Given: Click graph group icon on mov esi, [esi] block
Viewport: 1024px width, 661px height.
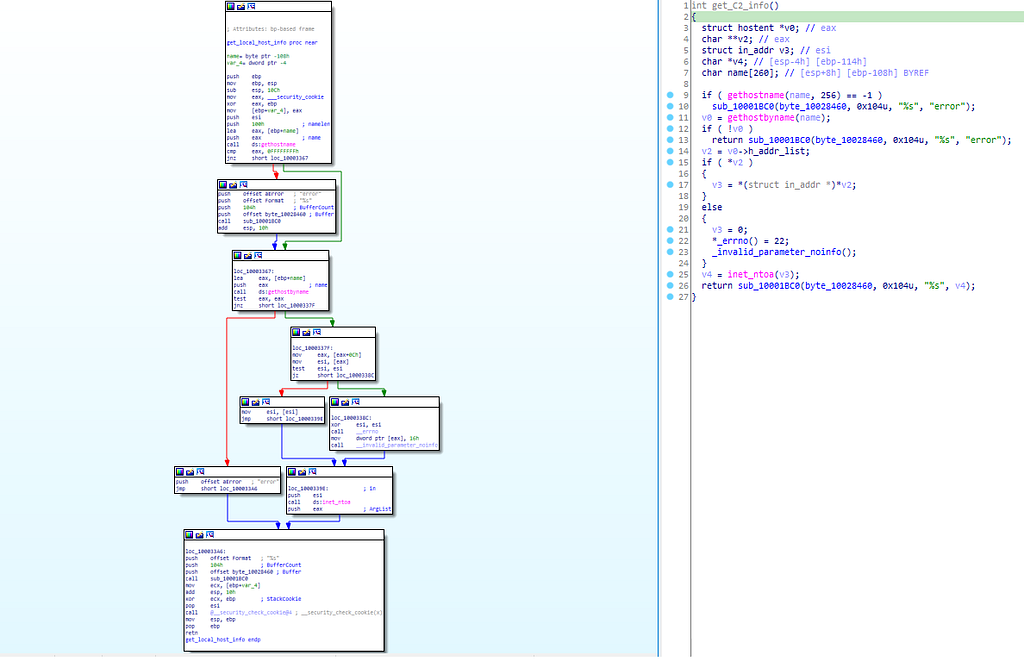Looking at the screenshot, I should click(x=266, y=402).
